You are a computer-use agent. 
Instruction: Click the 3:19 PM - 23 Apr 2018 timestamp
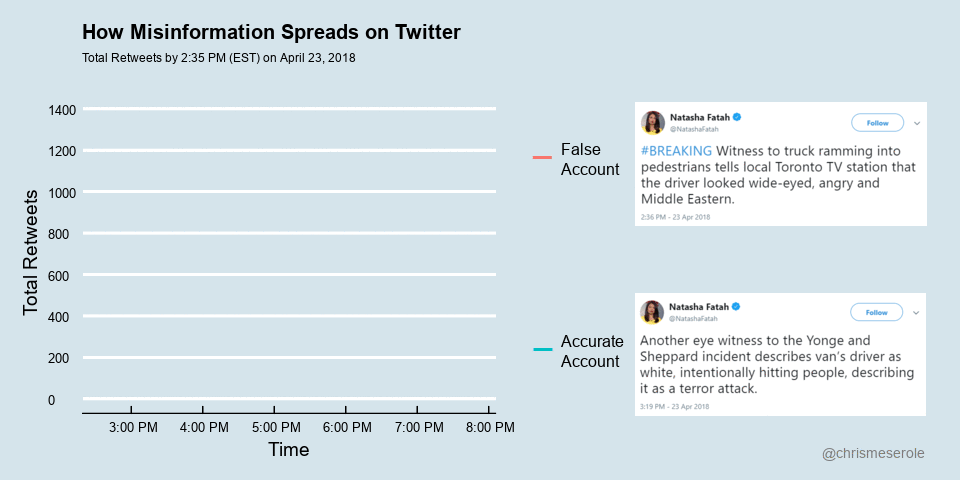pyautogui.click(x=675, y=406)
